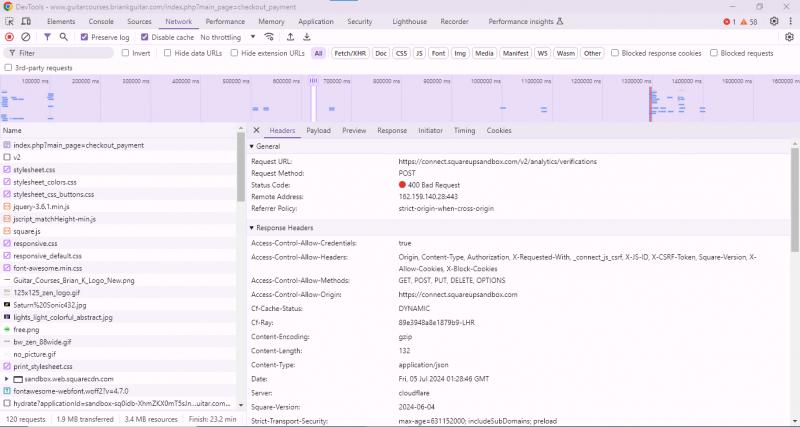Select the Saturn%20Sonic432.jpg request row
The height and width of the screenshot is (427, 800).
(x=119, y=305)
